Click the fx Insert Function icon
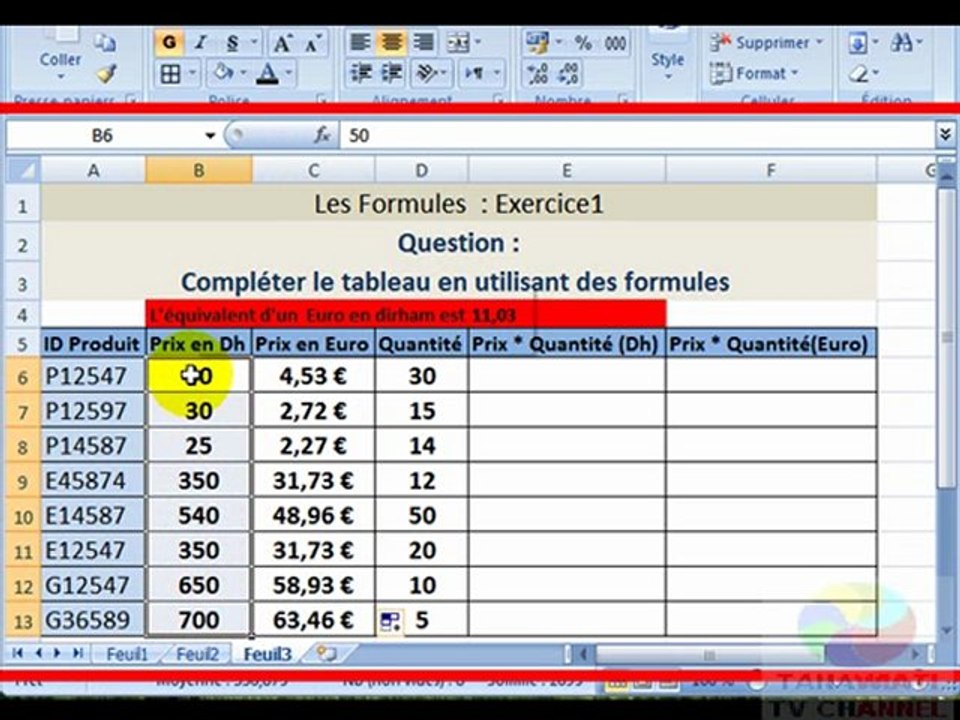The height and width of the screenshot is (720, 960). [323, 135]
